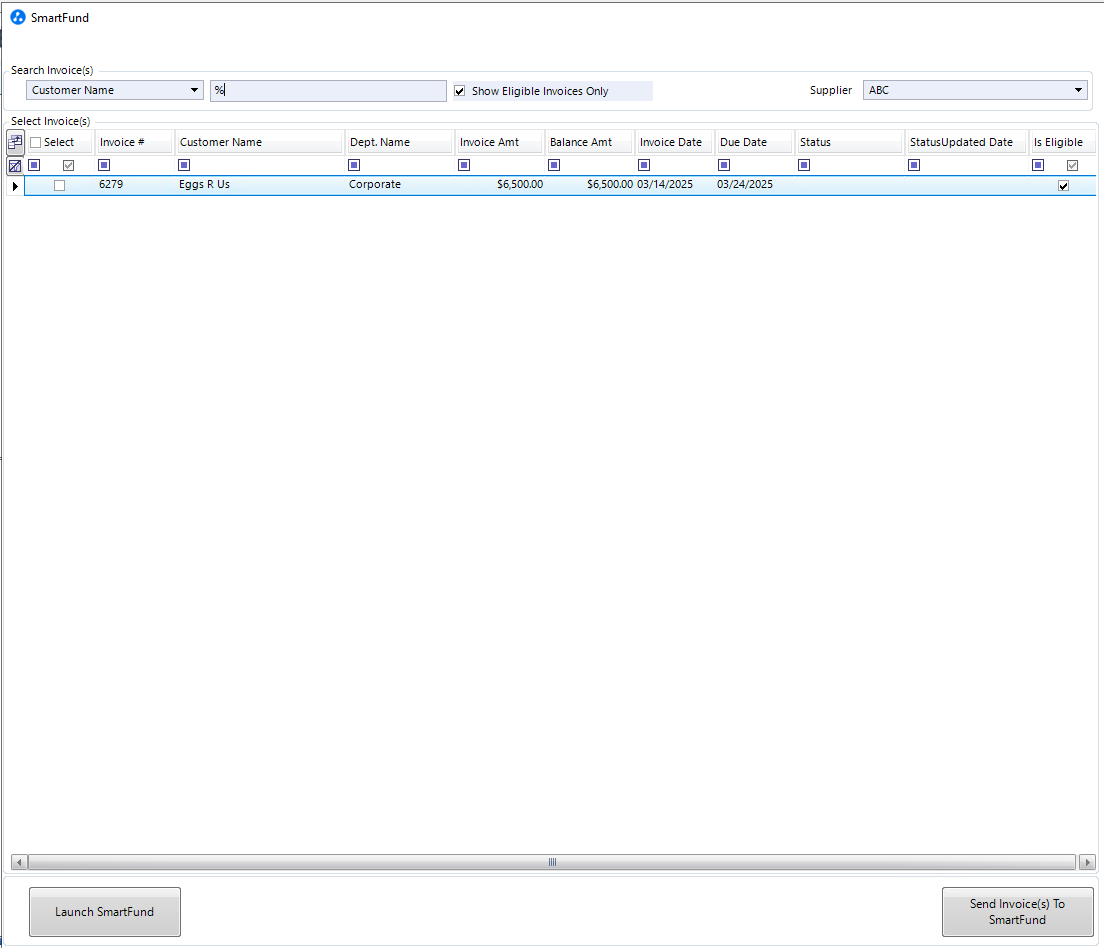1104x948 pixels.
Task: Click the horizontal scrollbar right arrow
Action: pos(1087,862)
